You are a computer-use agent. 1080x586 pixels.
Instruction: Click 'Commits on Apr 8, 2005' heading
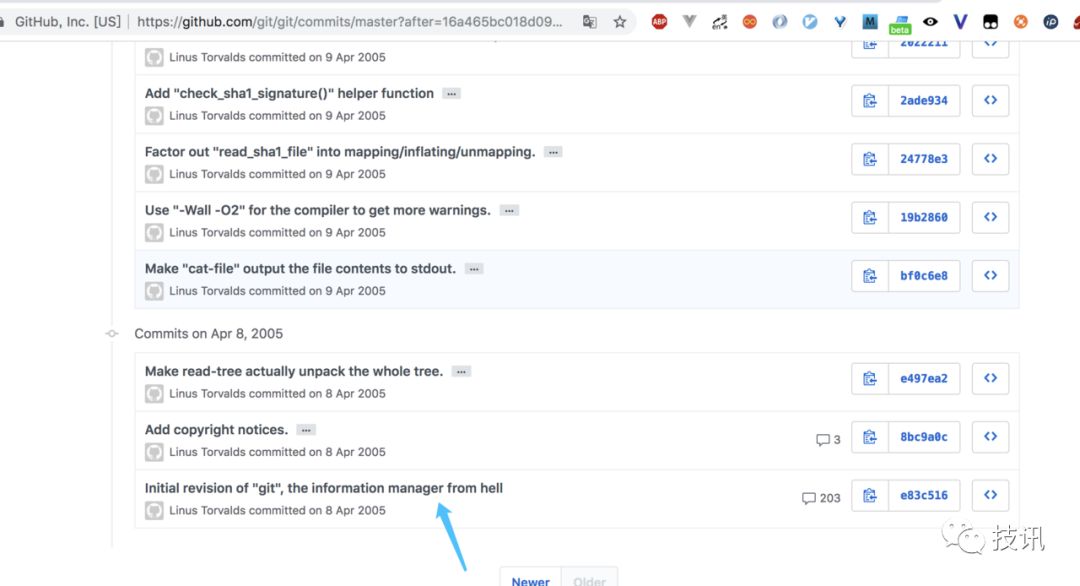209,334
